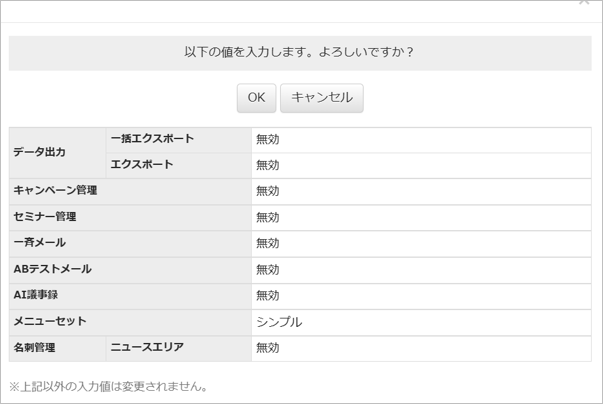The height and width of the screenshot is (404, 603).
Task: Click the footnote 上記以外の入力値は変更されません
Action: (108, 386)
